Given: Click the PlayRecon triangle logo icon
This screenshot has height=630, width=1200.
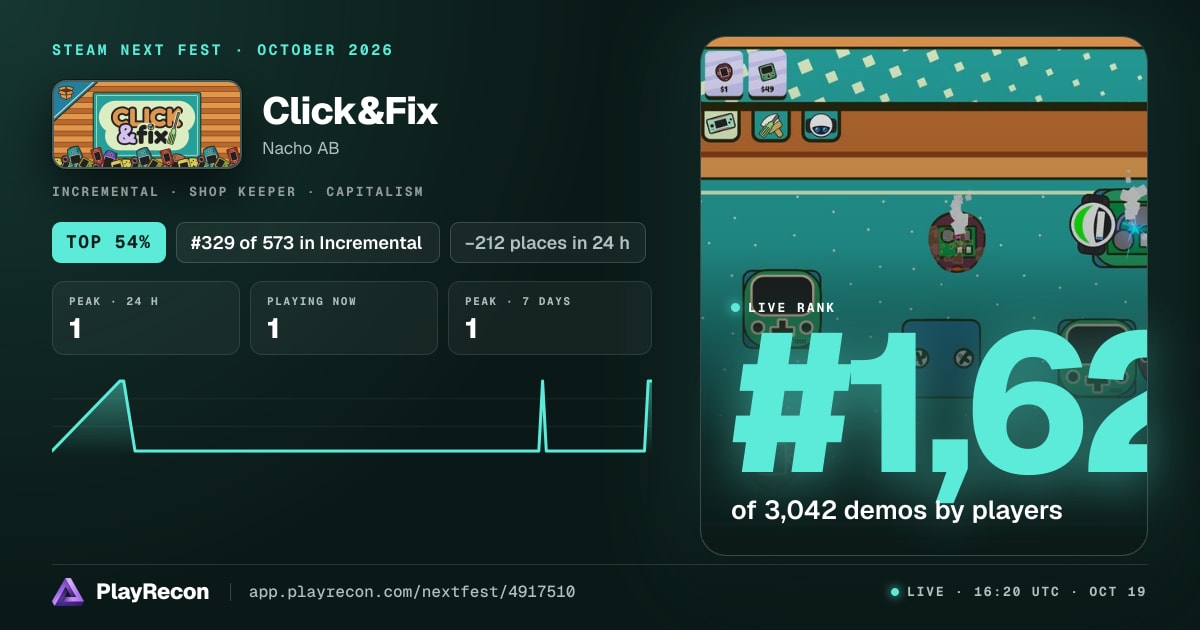Looking at the screenshot, I should [68, 592].
